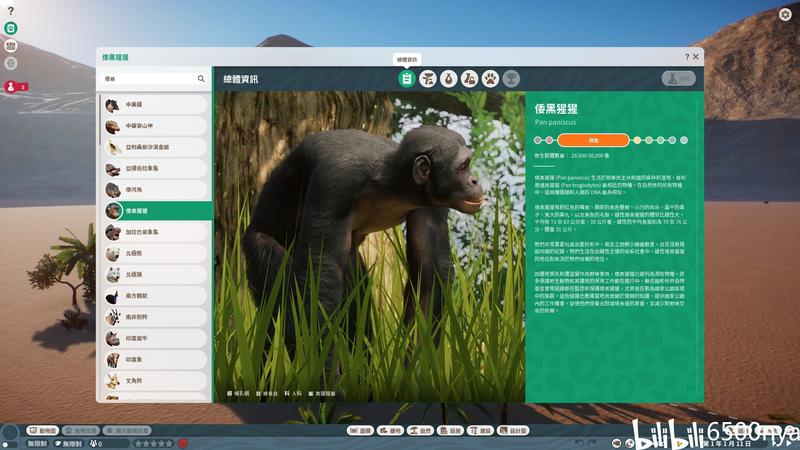Viewport: 800px width, 450px height.
Task: Select 中美貘 tapir in animal list
Action: 156,105
